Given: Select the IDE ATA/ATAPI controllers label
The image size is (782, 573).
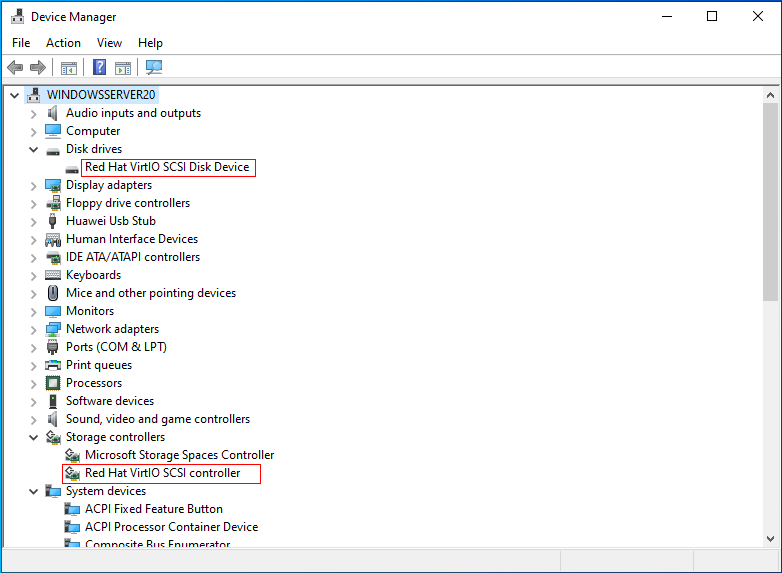Looking at the screenshot, I should (133, 257).
